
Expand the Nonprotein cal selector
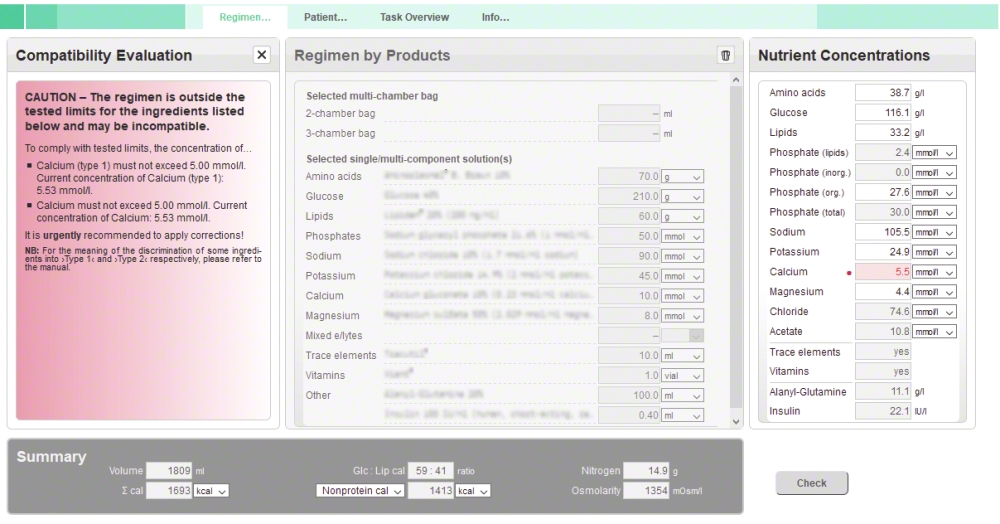point(360,491)
